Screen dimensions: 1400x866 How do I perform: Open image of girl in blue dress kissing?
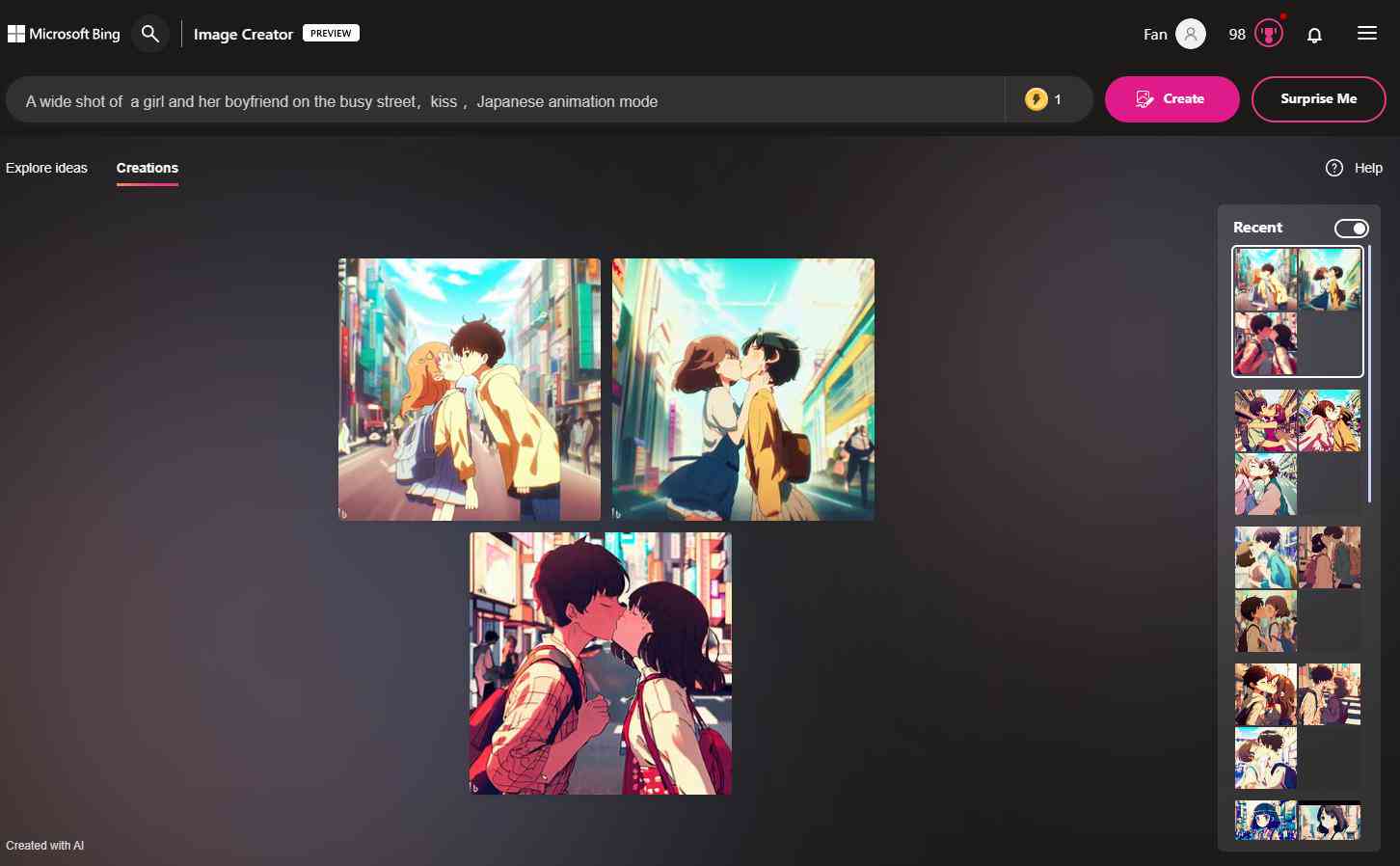(743, 390)
